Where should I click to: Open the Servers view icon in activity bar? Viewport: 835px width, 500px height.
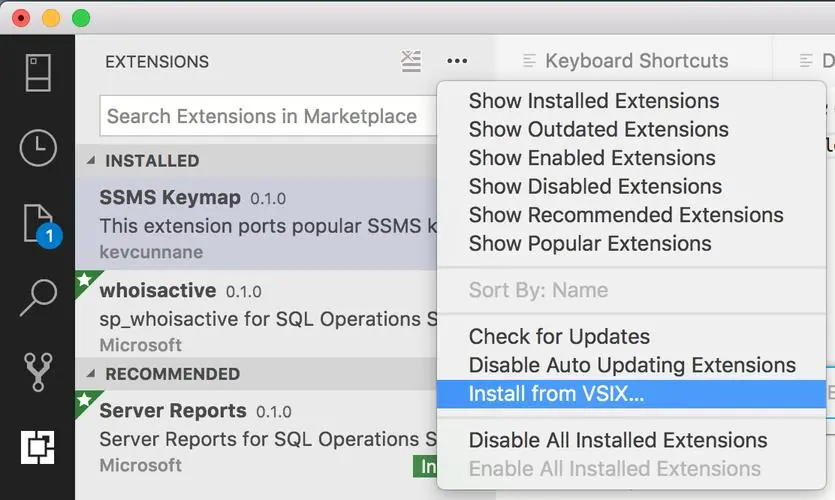38,72
